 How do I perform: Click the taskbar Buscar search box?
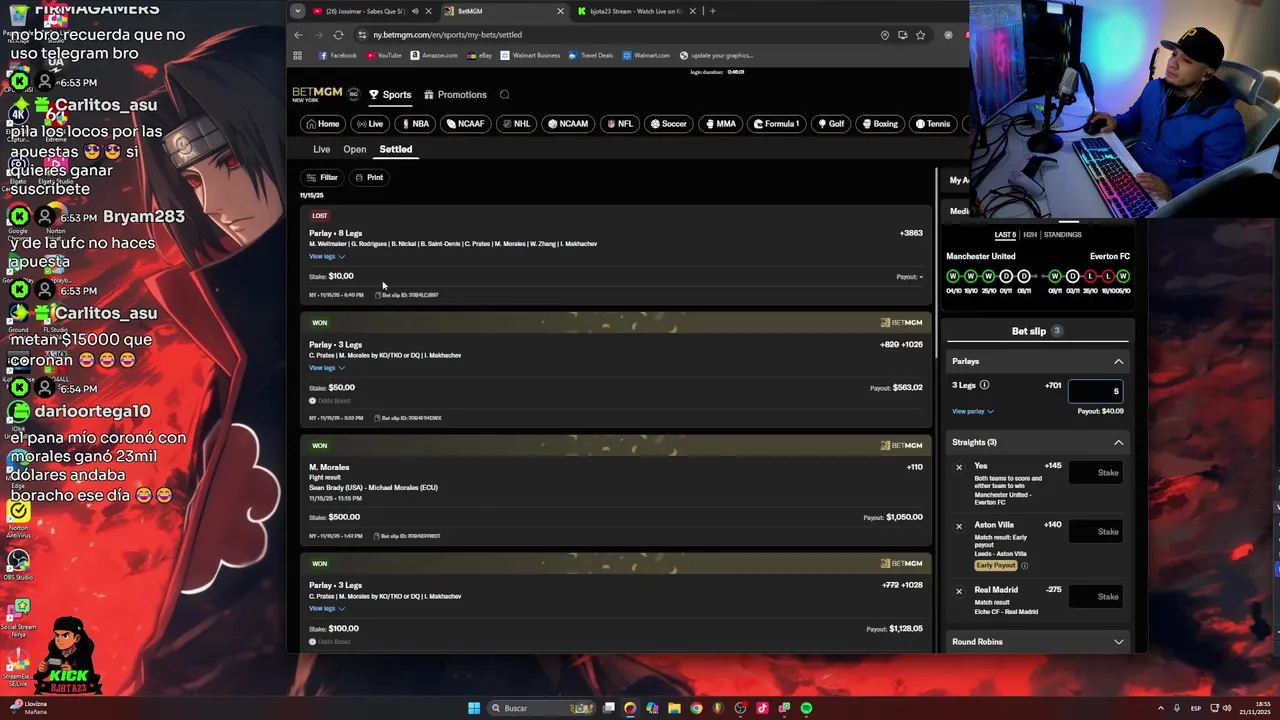[x=543, y=708]
